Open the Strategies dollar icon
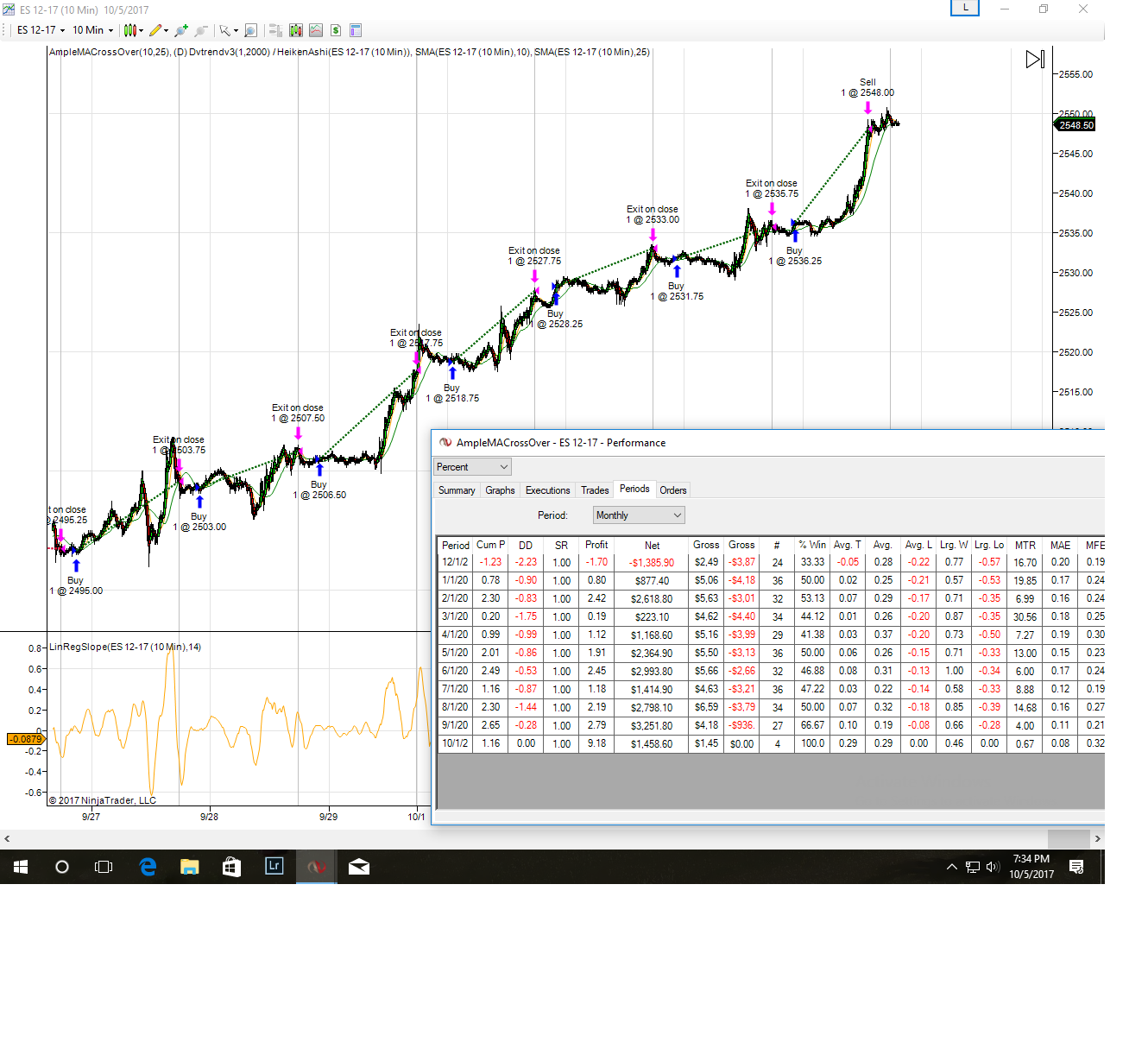1148x1055 pixels. pyautogui.click(x=336, y=30)
